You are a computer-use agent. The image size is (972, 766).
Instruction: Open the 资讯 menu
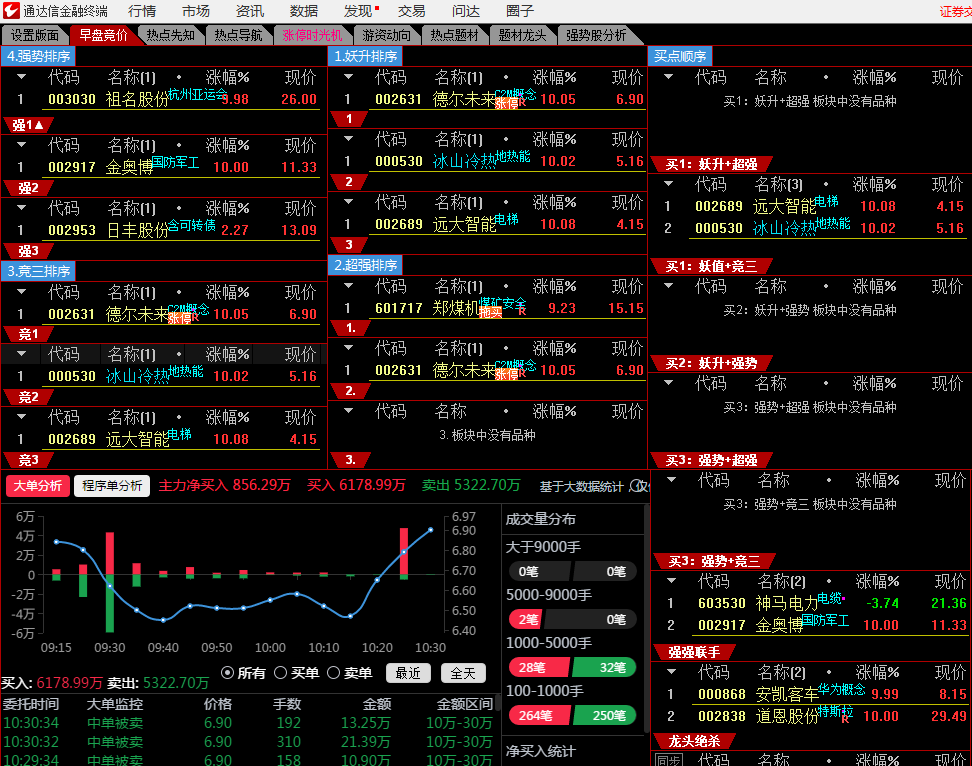point(250,11)
